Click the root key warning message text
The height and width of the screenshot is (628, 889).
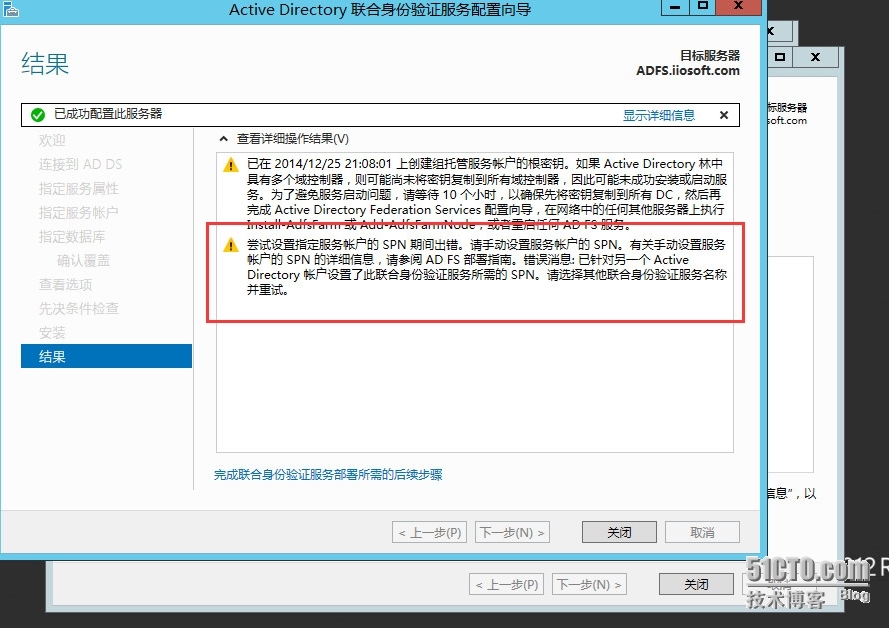(486, 194)
